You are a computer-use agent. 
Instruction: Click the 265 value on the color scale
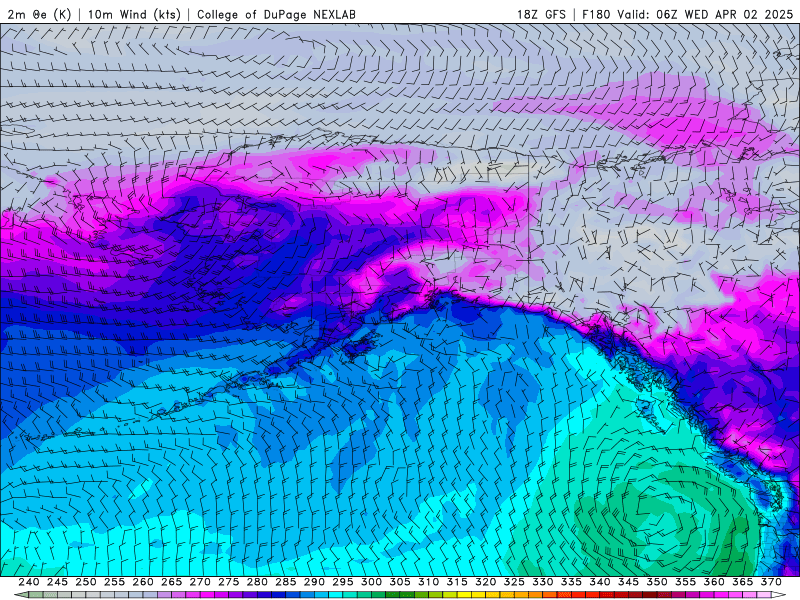click(171, 582)
